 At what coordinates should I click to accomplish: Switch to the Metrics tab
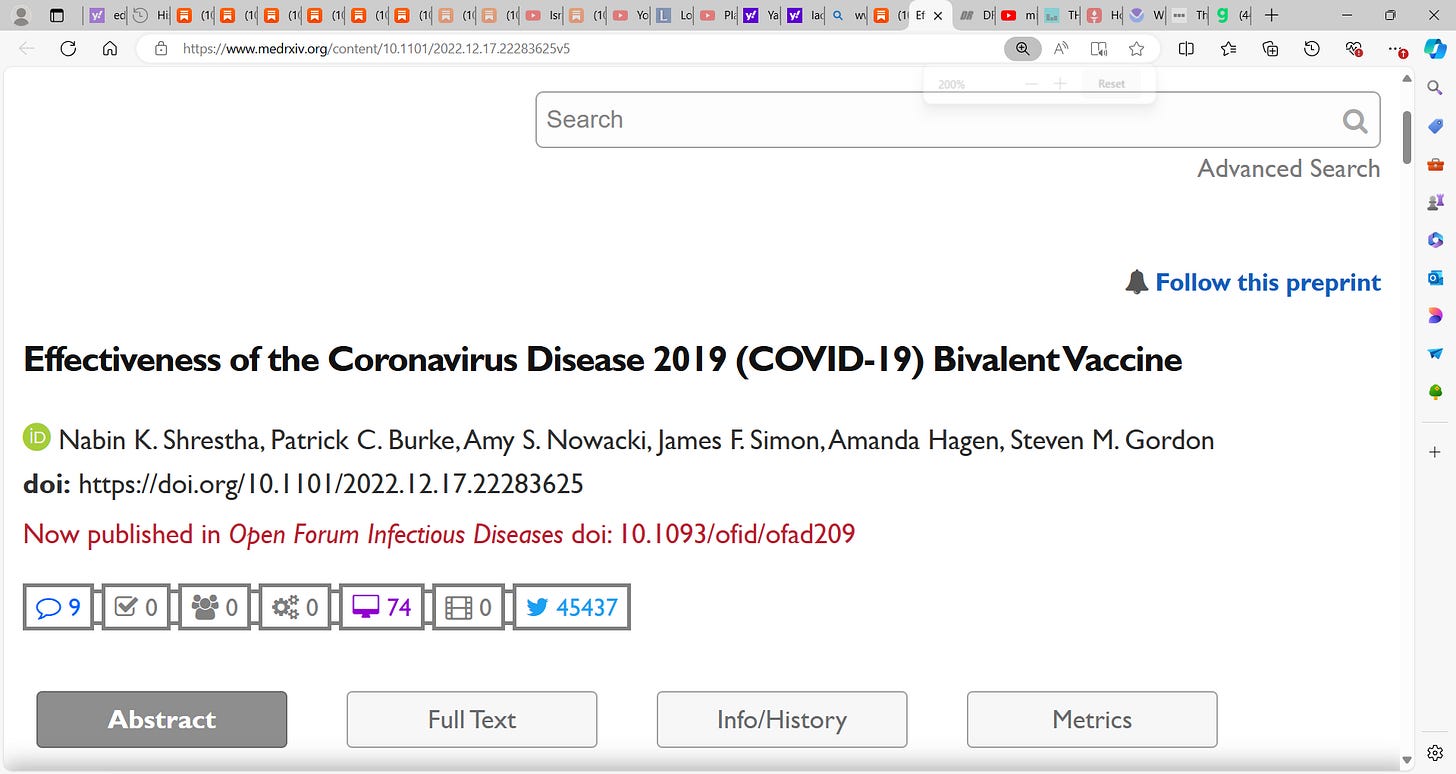pyautogui.click(x=1092, y=719)
